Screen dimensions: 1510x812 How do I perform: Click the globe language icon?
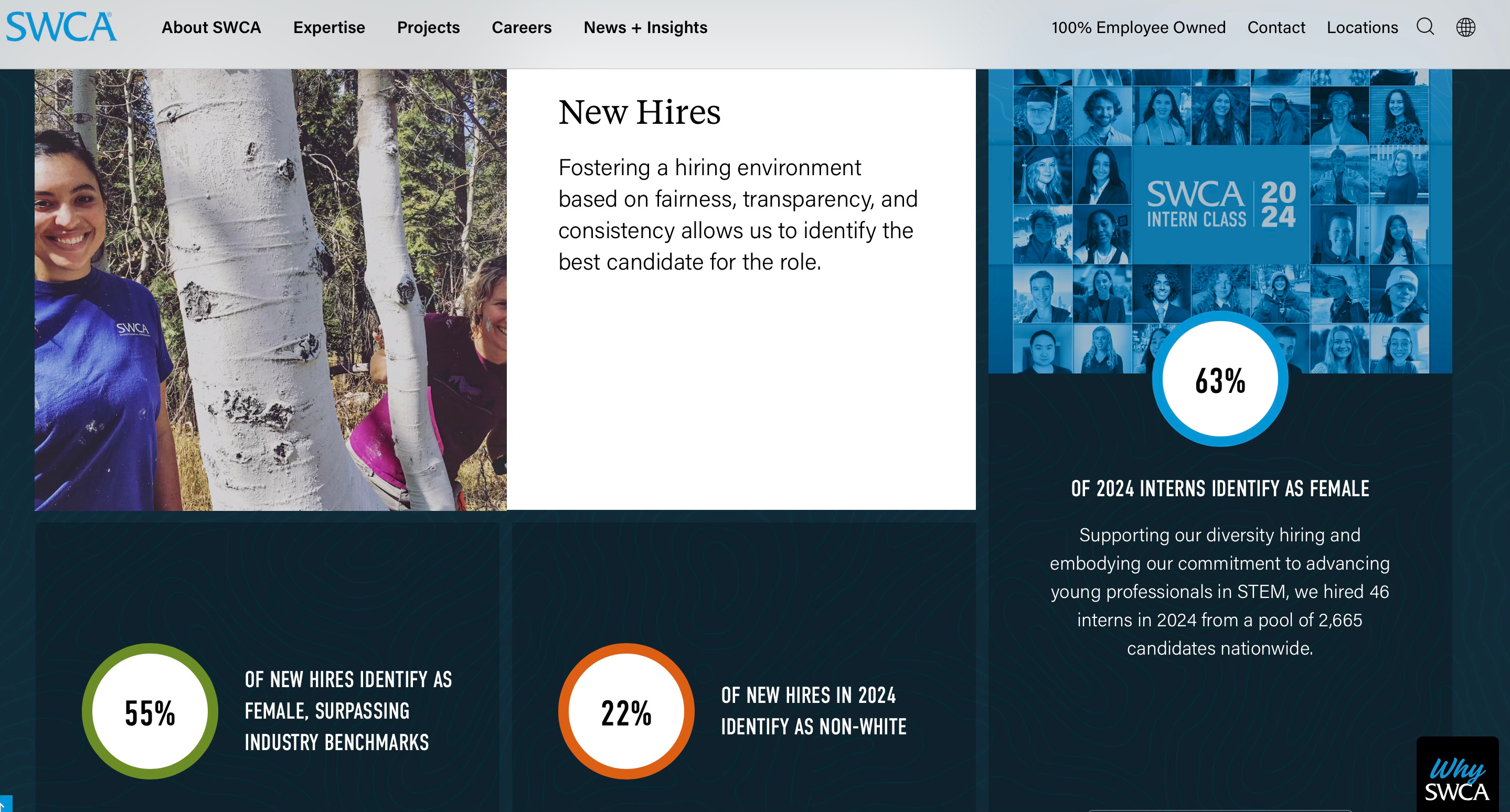[1465, 27]
